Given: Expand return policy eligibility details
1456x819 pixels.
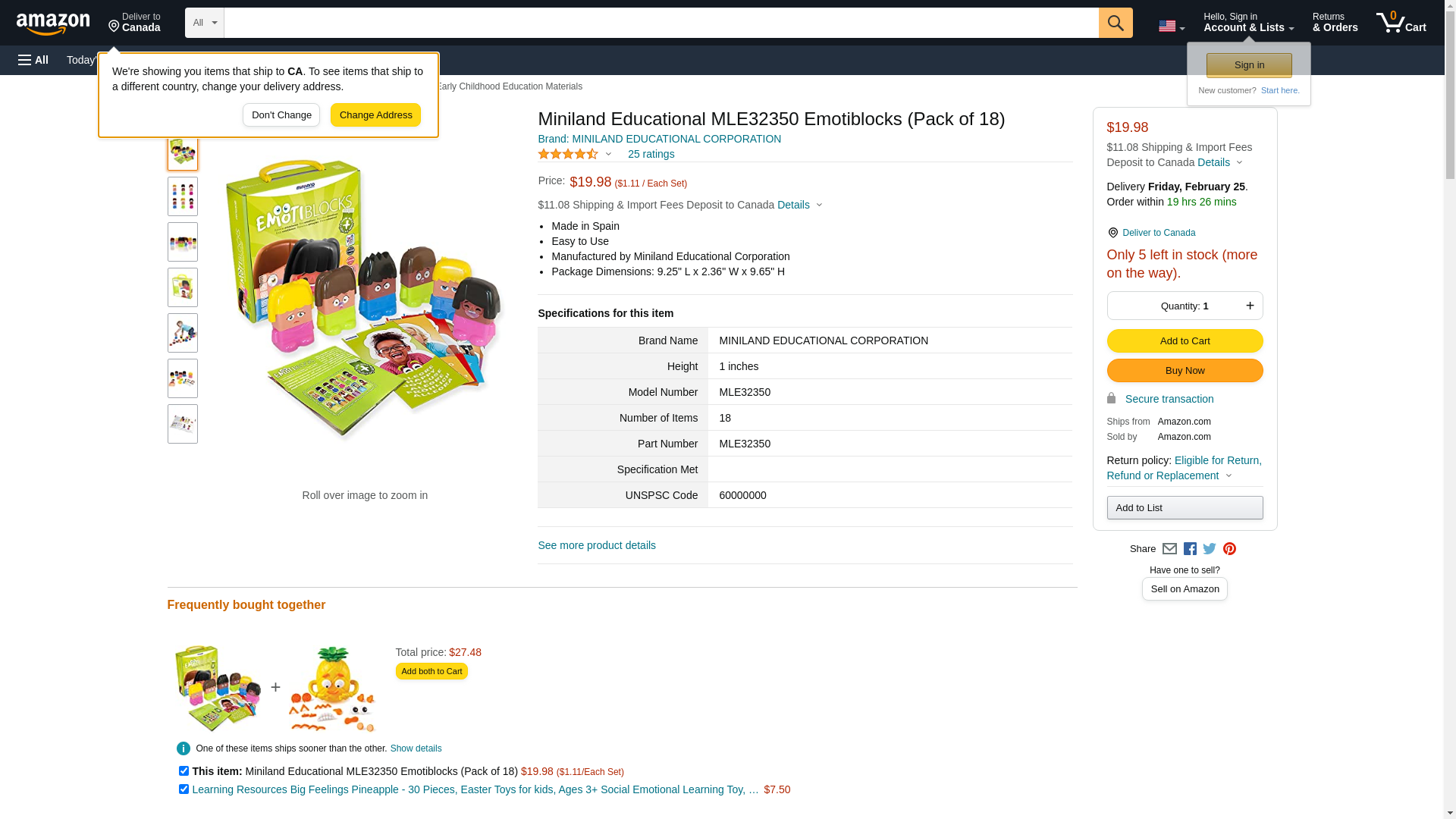Looking at the screenshot, I should (1228, 475).
